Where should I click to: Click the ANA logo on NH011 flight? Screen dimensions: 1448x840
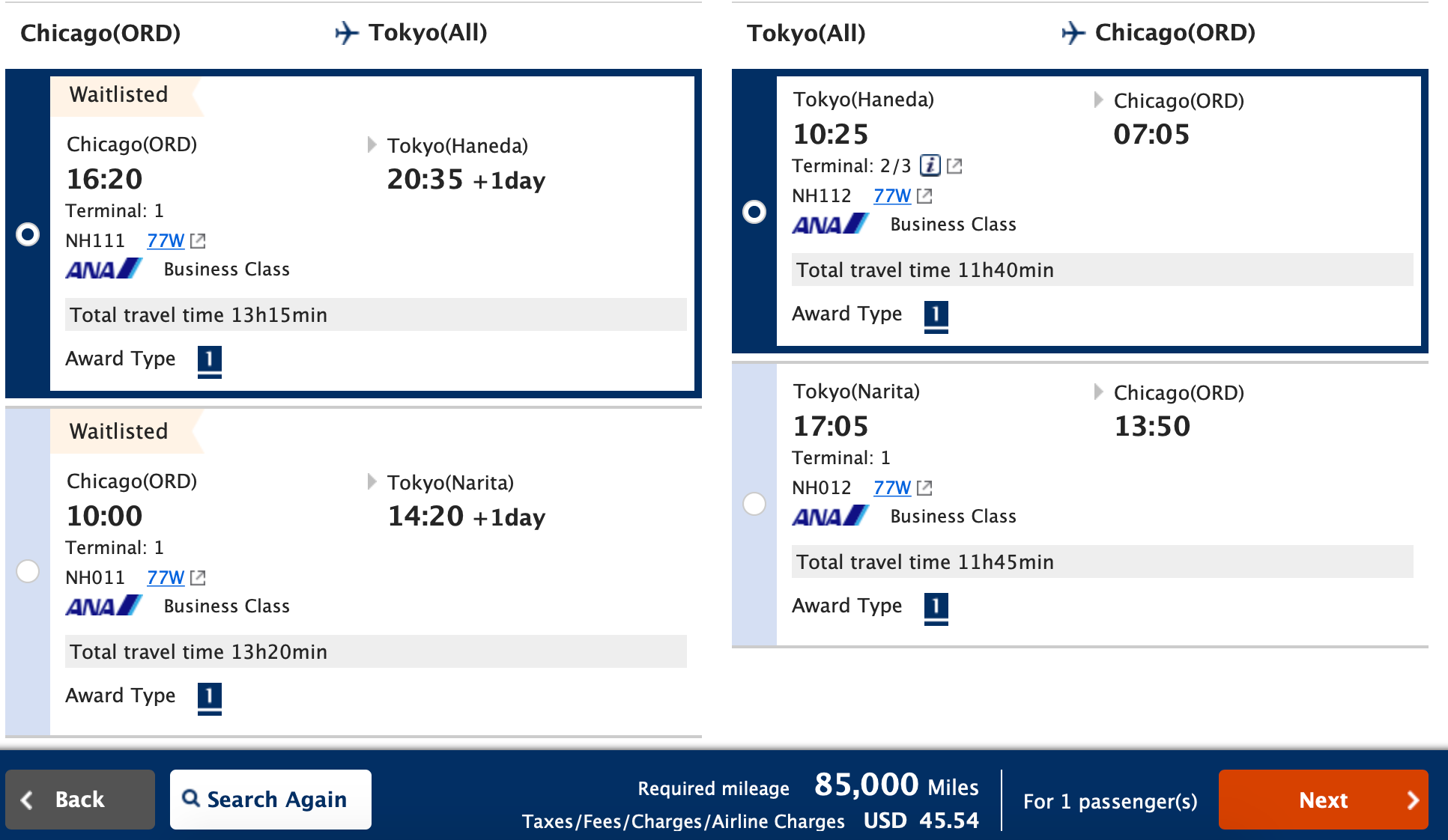(x=103, y=606)
